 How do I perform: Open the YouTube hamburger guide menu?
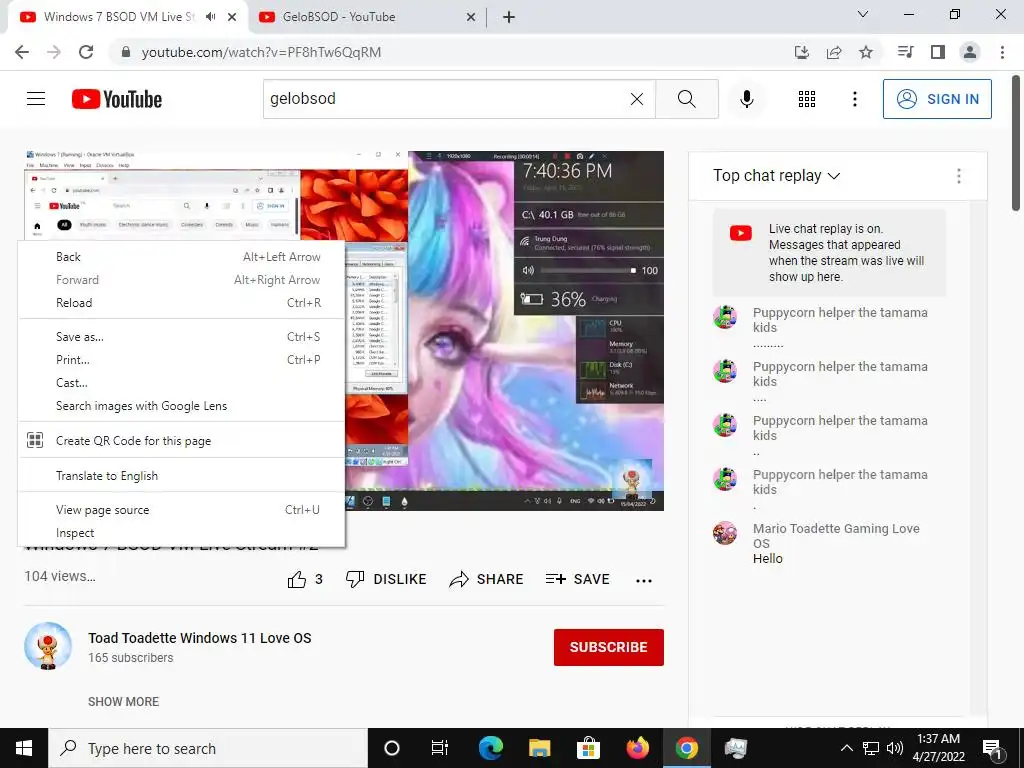[x=36, y=99]
